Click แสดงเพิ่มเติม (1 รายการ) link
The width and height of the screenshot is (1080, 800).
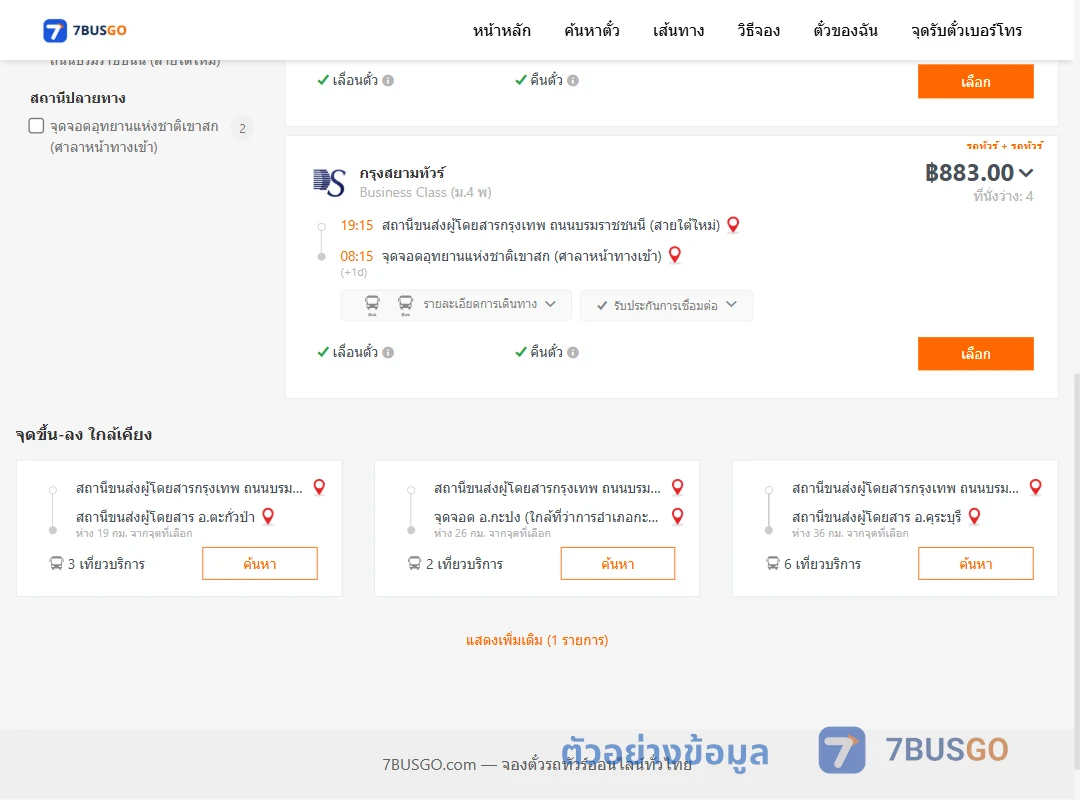pos(537,640)
